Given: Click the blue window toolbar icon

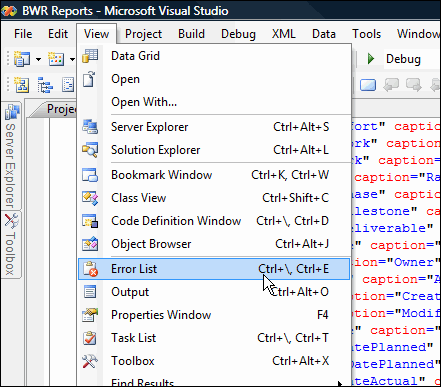Looking at the screenshot, I should click(368, 85).
